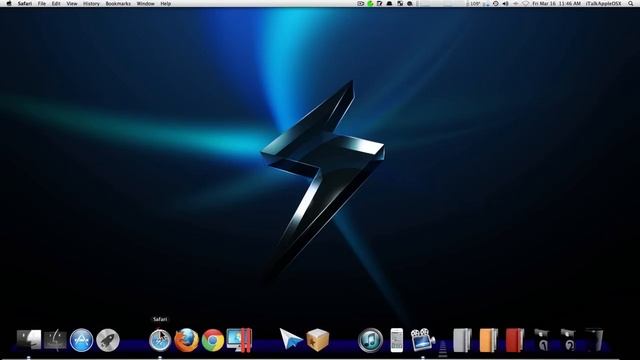Click the green menu bar status icon
Viewport: 640px width, 360px height.
click(x=370, y=4)
